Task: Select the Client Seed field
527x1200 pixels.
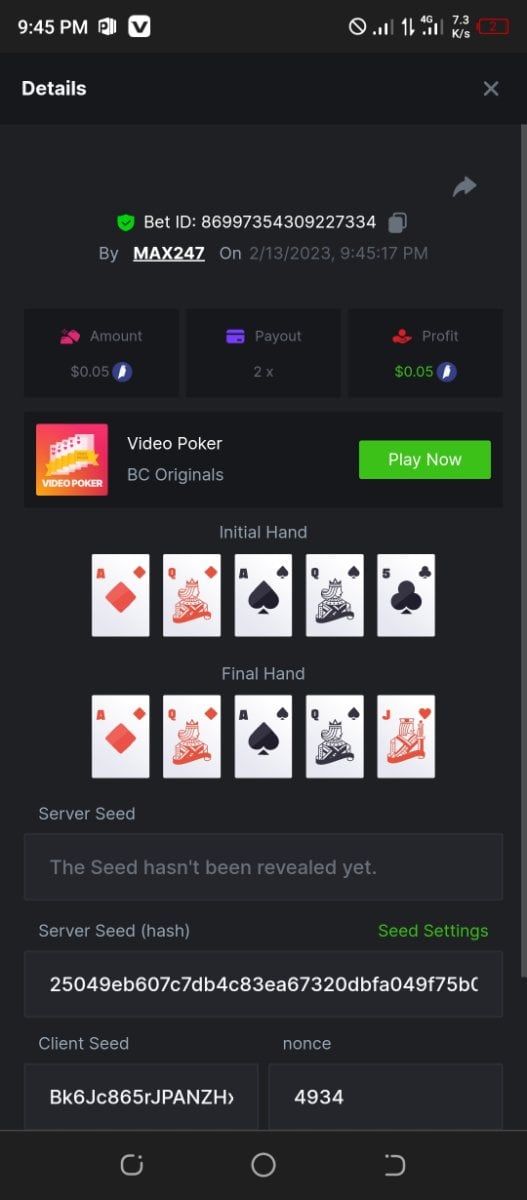Action: 141,1097
